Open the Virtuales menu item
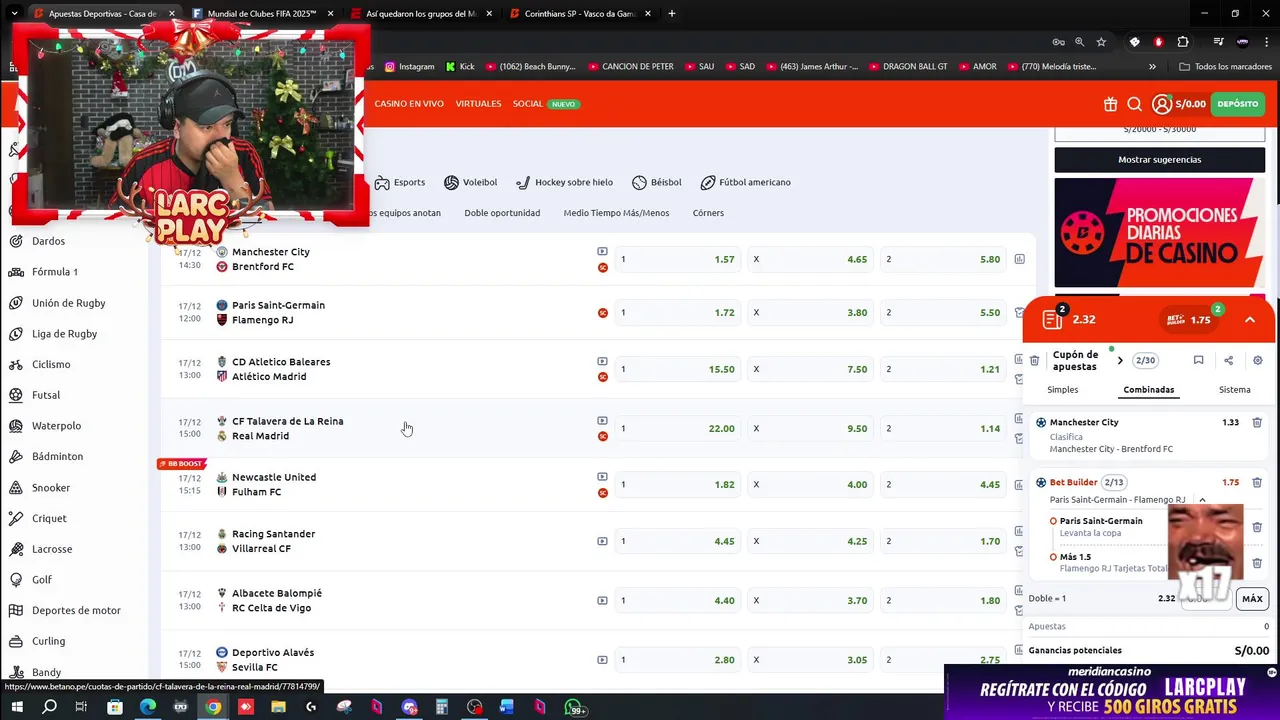This screenshot has width=1280, height=720. 478,104
